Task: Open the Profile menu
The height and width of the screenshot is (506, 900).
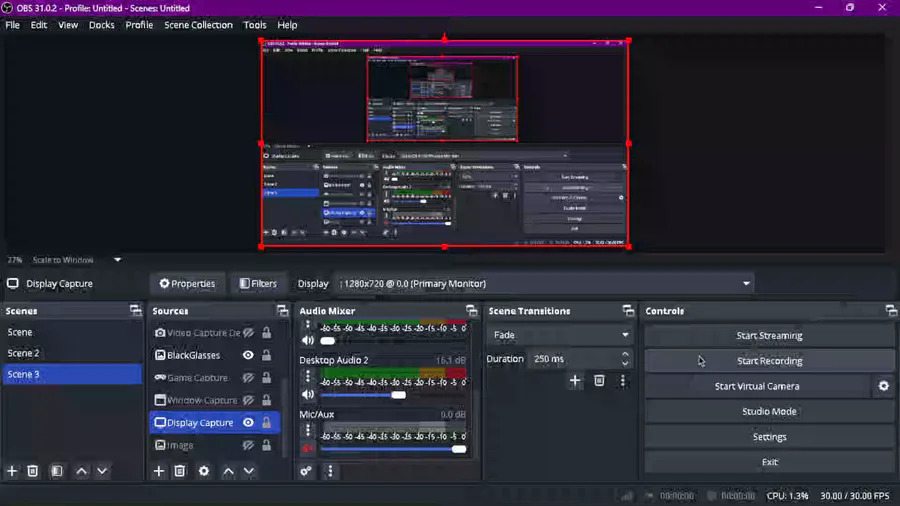Action: coord(139,25)
